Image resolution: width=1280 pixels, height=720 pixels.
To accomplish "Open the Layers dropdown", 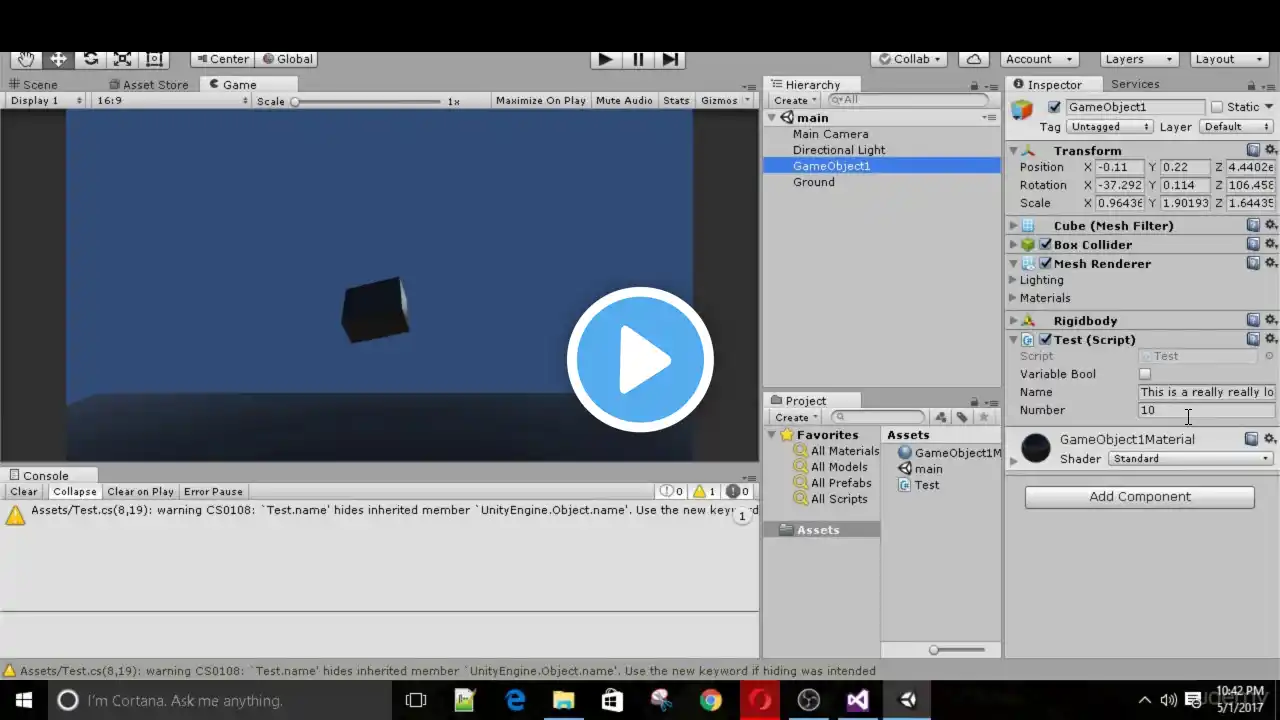I will 1138,59.
